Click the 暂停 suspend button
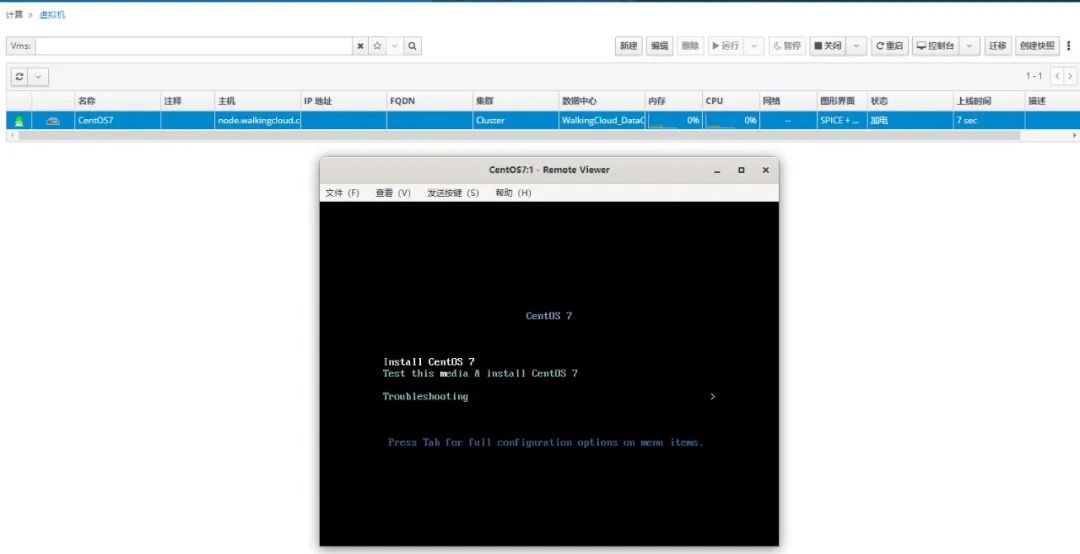This screenshot has width=1080, height=554. (787, 46)
